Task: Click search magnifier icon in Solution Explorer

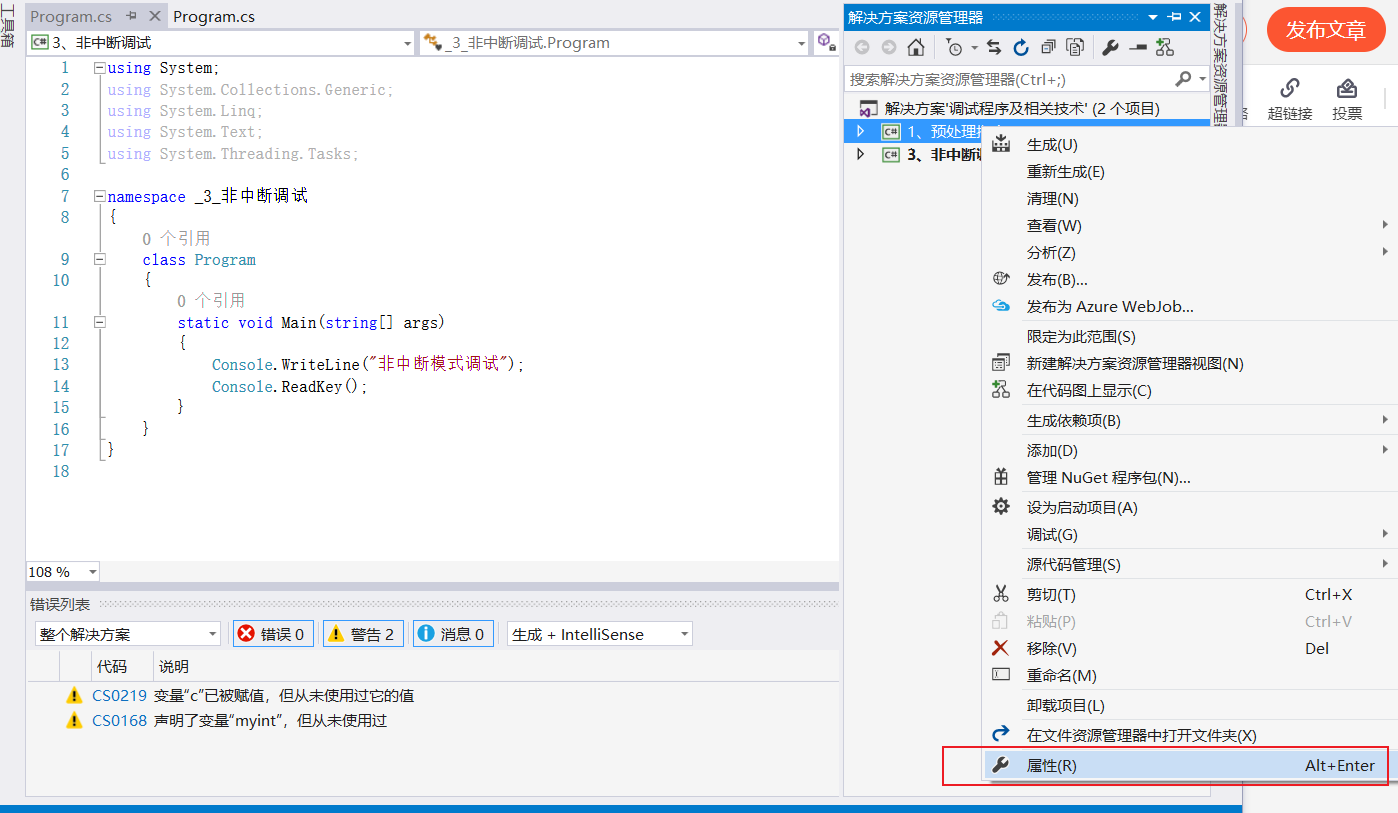Action: 1183,78
